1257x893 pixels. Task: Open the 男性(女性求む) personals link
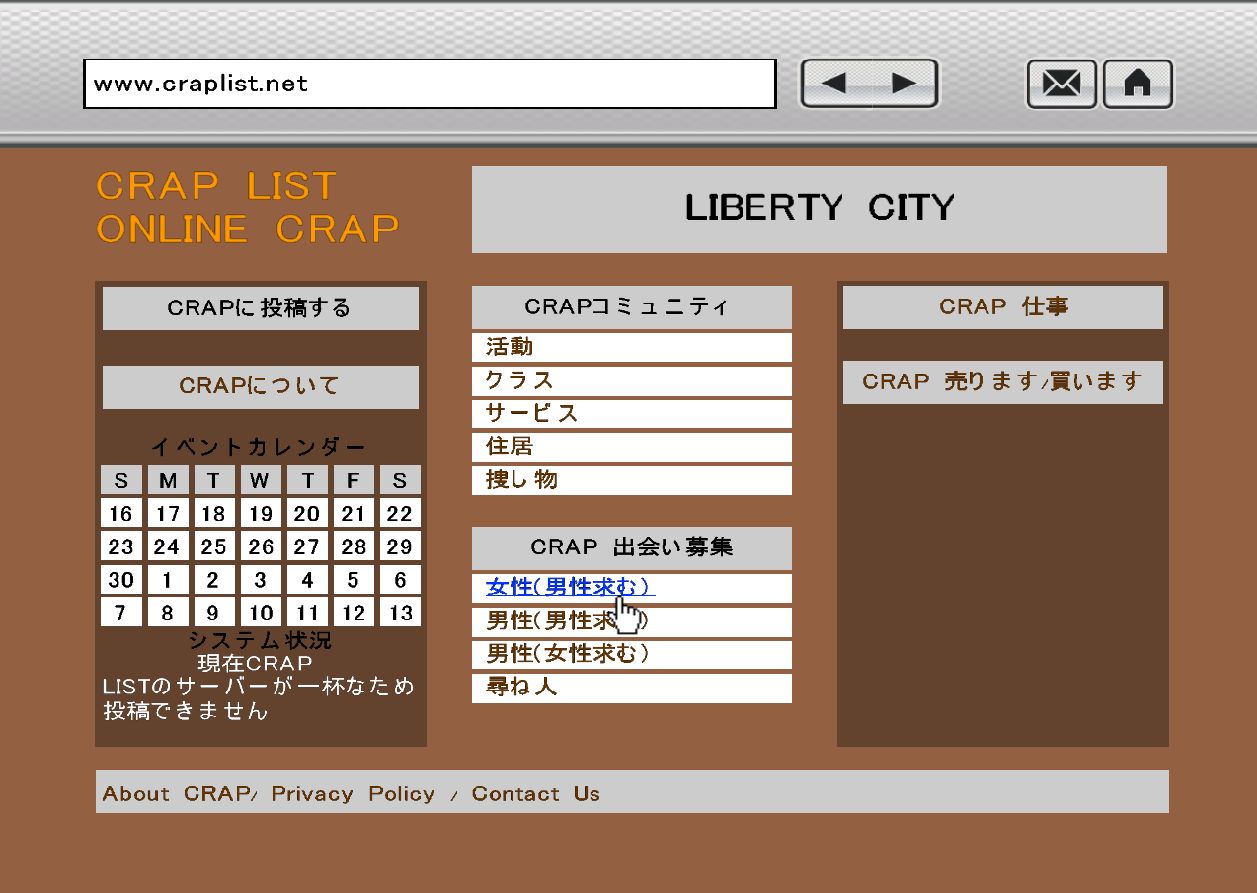click(632, 655)
